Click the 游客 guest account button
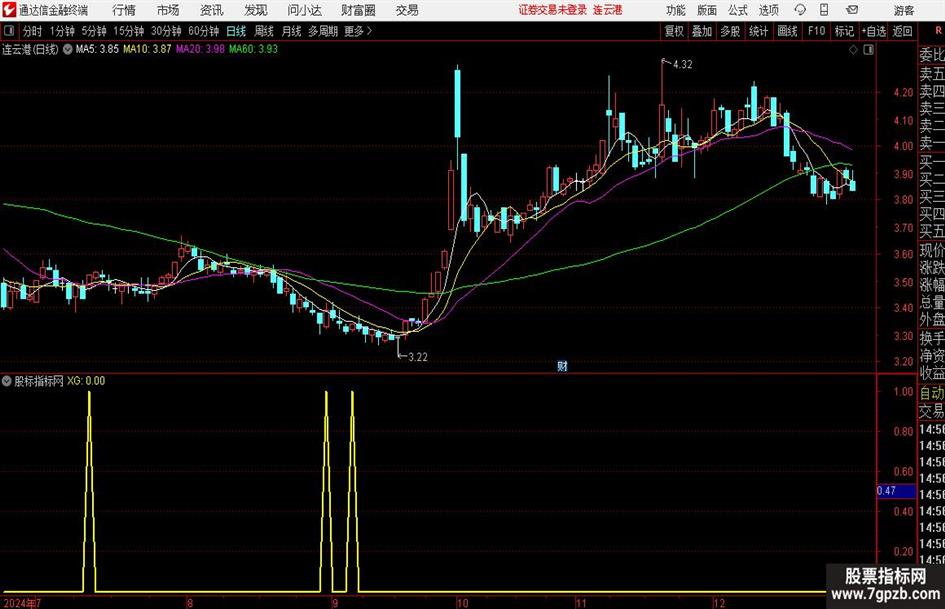Viewport: 945px width, 609px height. (903, 10)
